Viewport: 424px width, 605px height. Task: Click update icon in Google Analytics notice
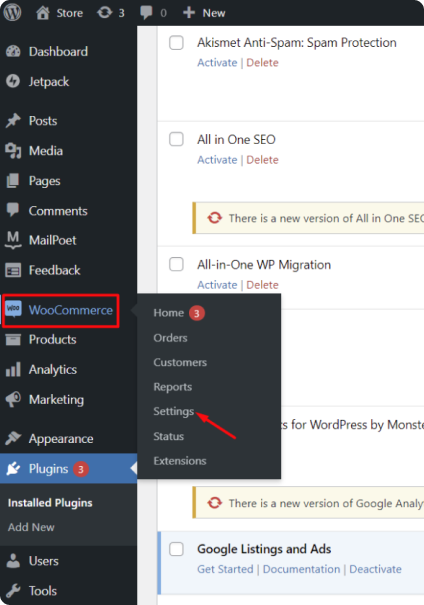215,503
